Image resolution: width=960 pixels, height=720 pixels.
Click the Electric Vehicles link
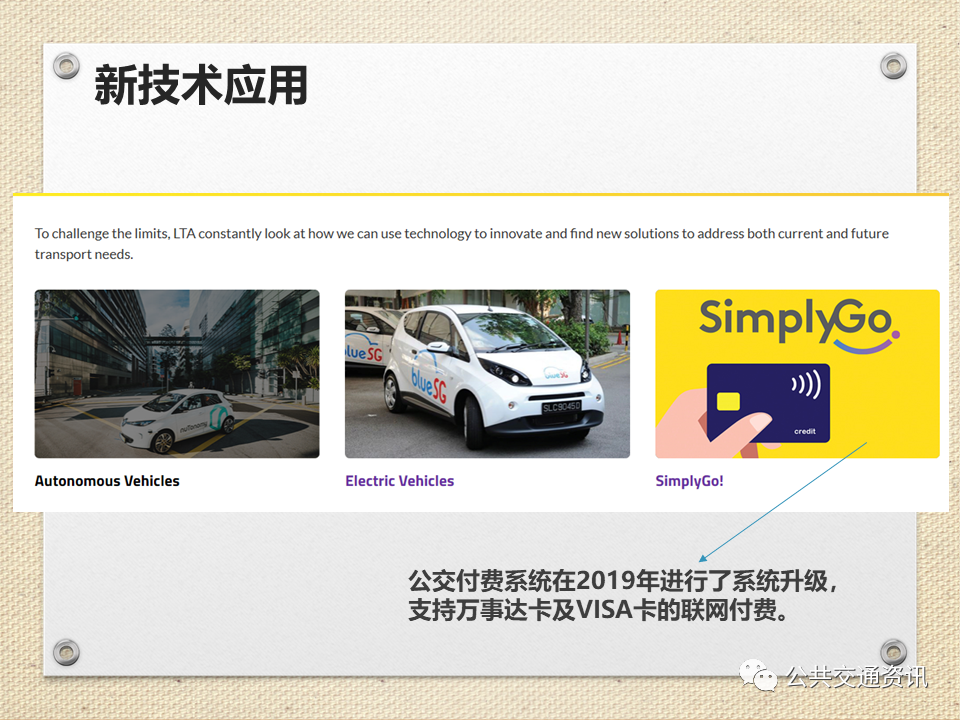pos(400,481)
